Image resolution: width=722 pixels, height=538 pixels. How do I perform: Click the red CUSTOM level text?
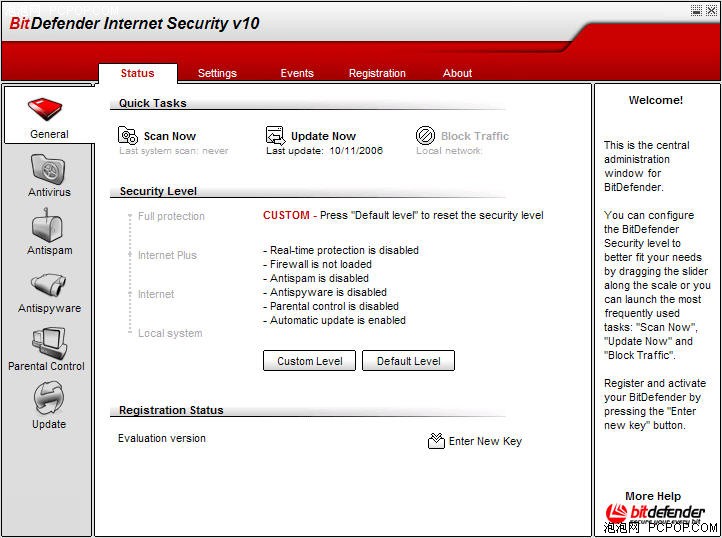286,215
